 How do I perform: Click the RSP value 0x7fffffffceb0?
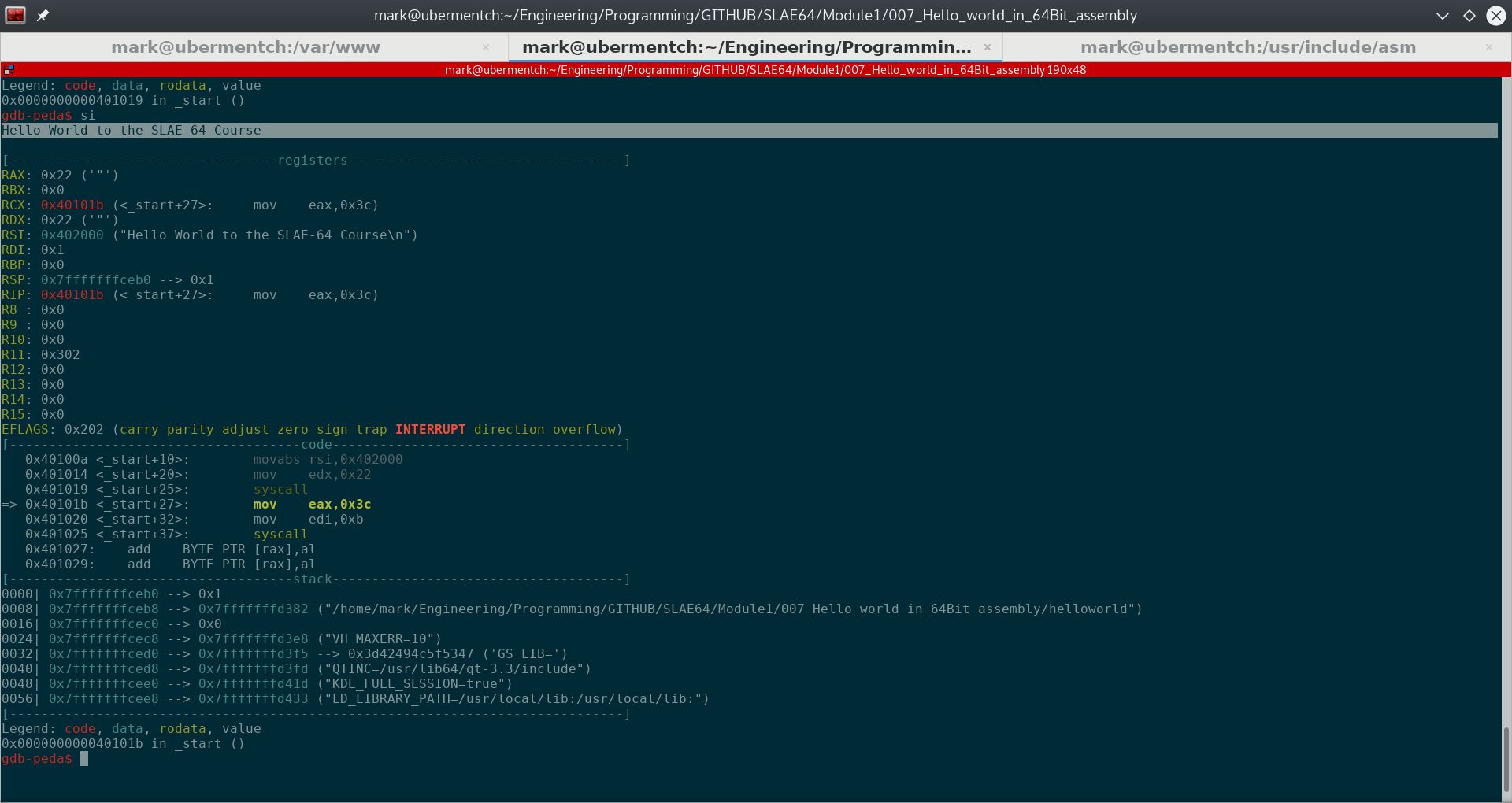pos(95,280)
